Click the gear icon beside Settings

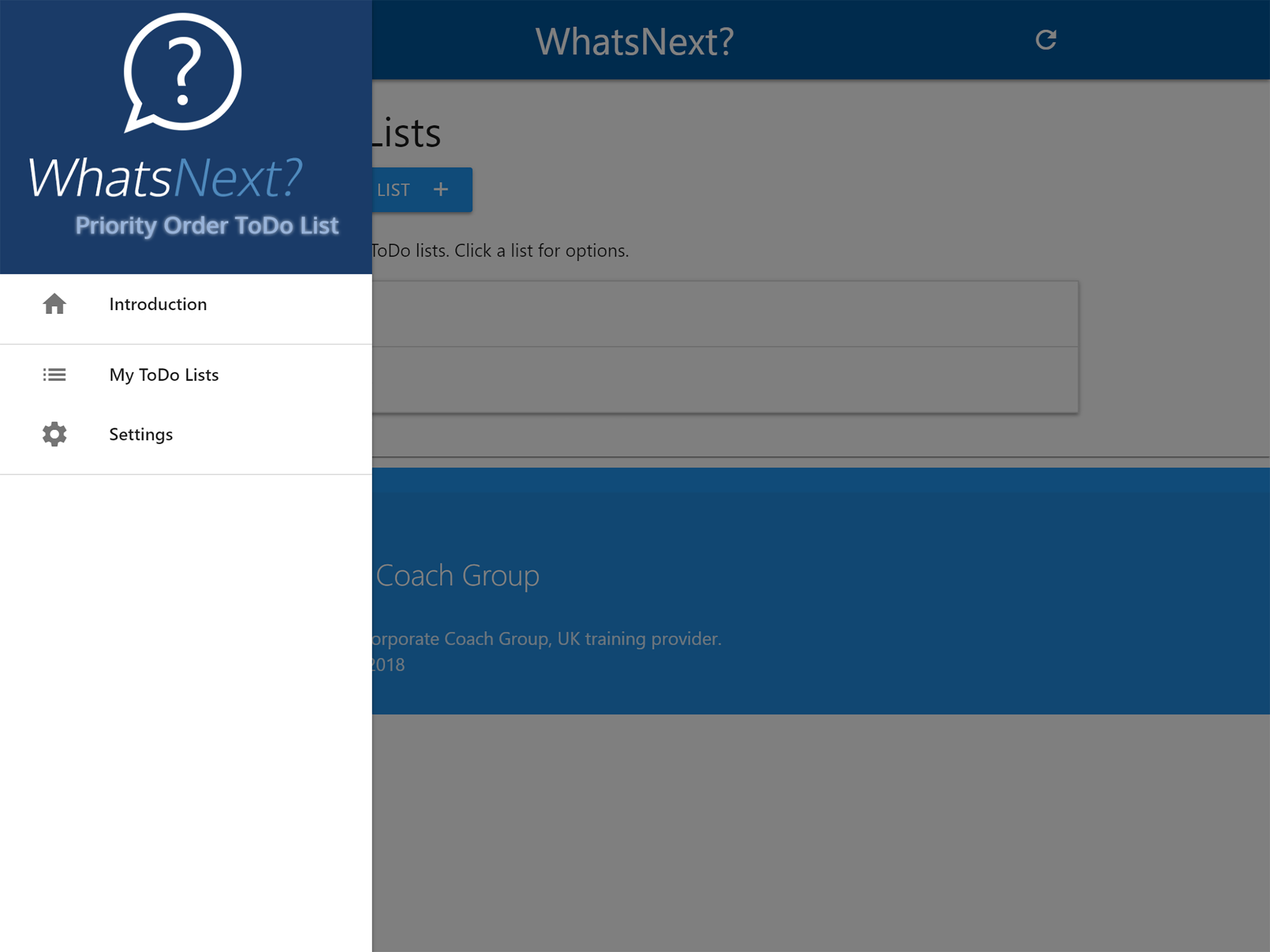[x=54, y=434]
